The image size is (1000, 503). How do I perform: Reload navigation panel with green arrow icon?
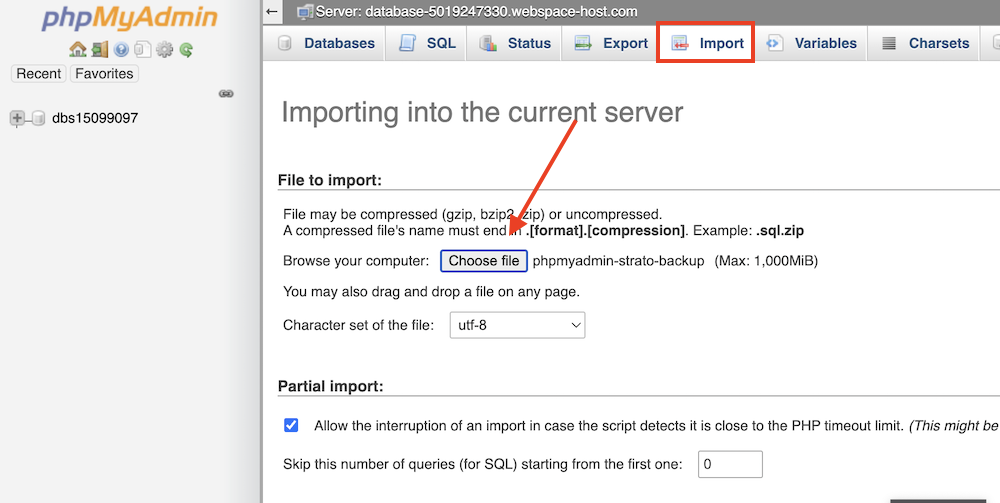(x=186, y=49)
